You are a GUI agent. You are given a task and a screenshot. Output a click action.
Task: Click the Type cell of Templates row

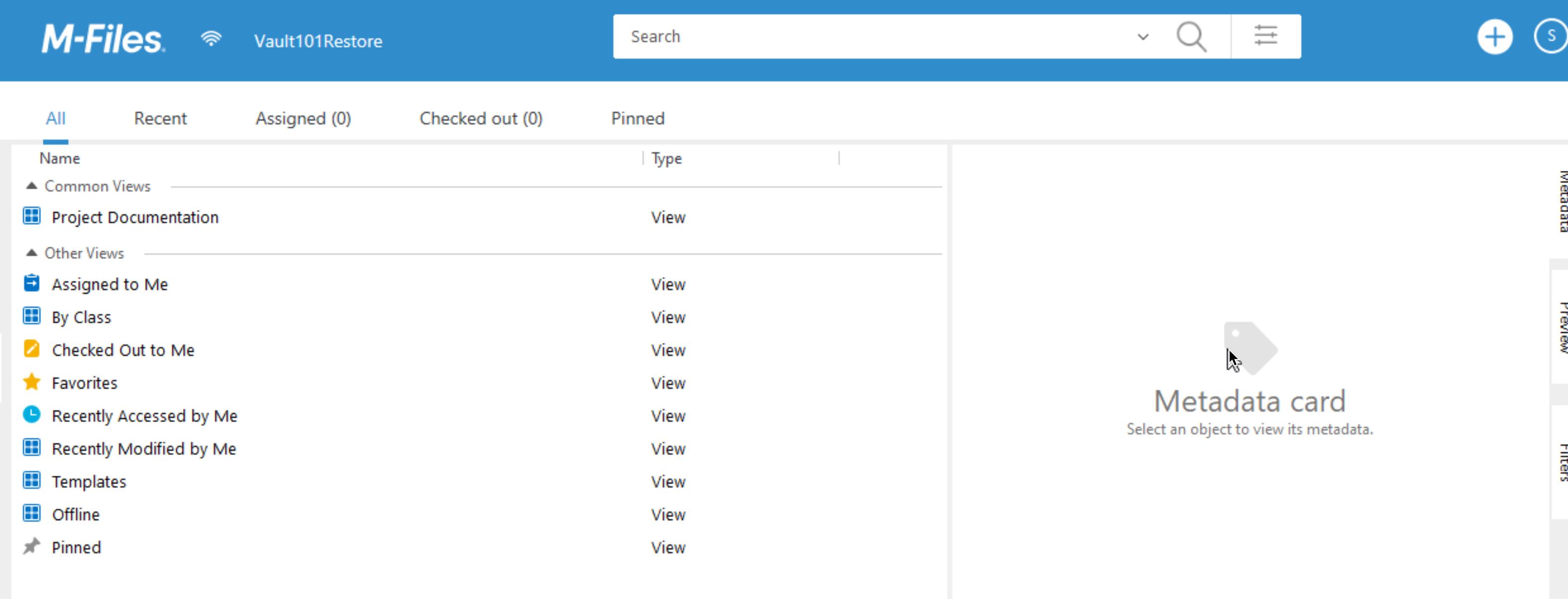click(668, 481)
